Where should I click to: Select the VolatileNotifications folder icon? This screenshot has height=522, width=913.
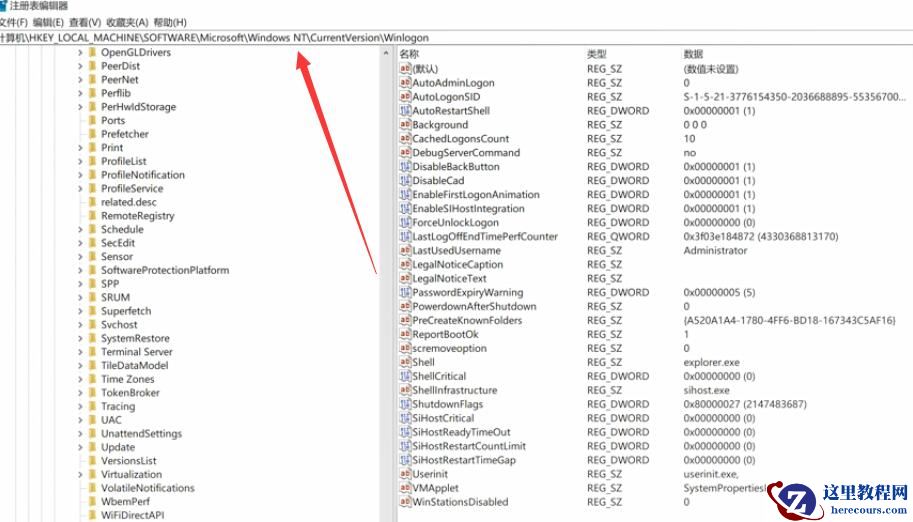click(92, 488)
